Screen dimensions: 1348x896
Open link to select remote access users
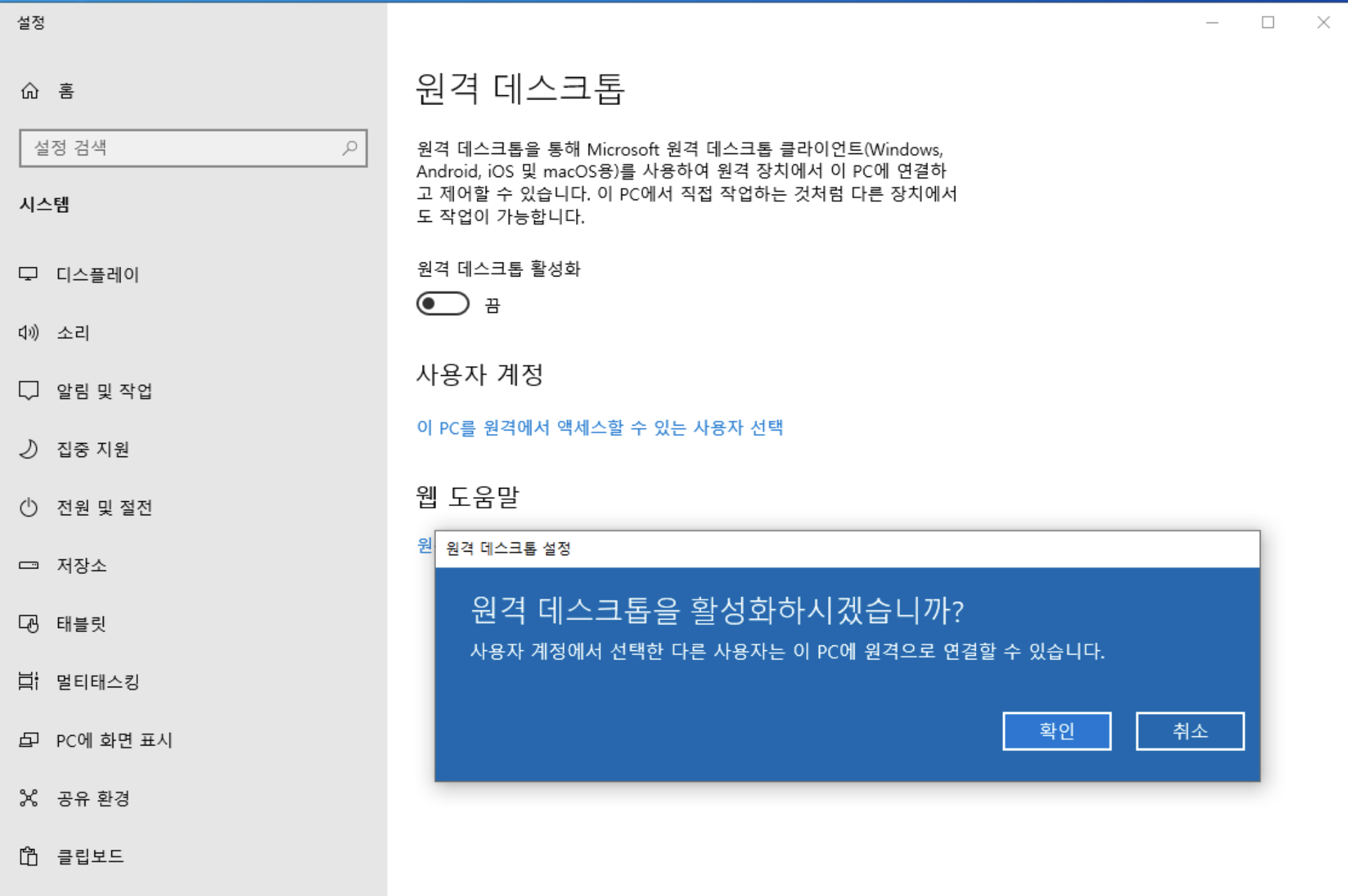[599, 428]
